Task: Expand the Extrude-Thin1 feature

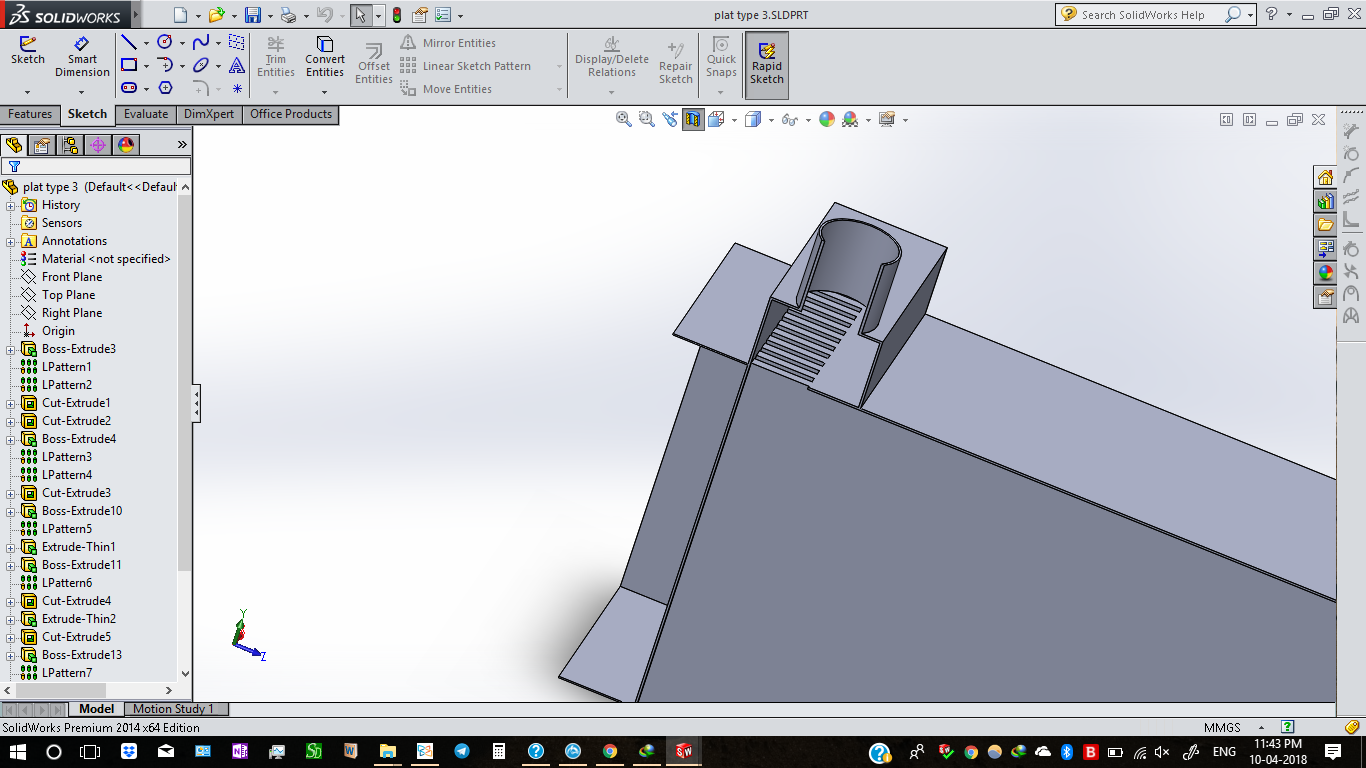Action: point(11,547)
